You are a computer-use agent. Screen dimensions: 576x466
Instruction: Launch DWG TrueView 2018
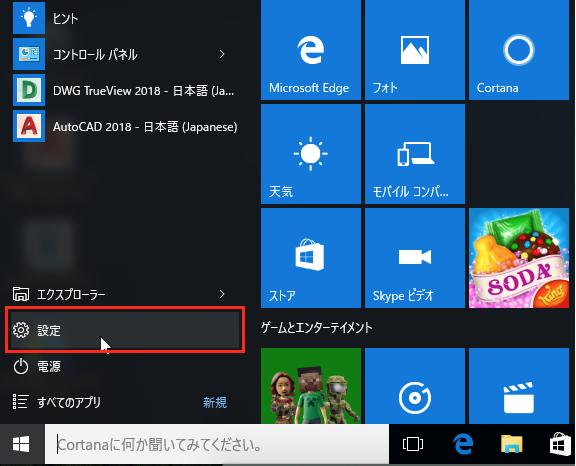click(125, 90)
